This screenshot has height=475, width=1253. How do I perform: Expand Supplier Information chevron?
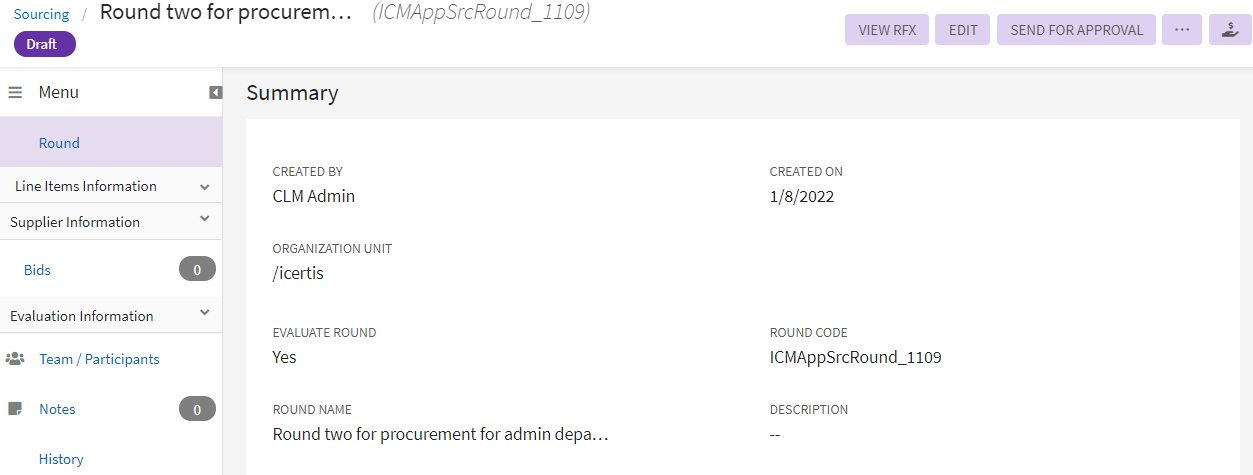click(204, 219)
